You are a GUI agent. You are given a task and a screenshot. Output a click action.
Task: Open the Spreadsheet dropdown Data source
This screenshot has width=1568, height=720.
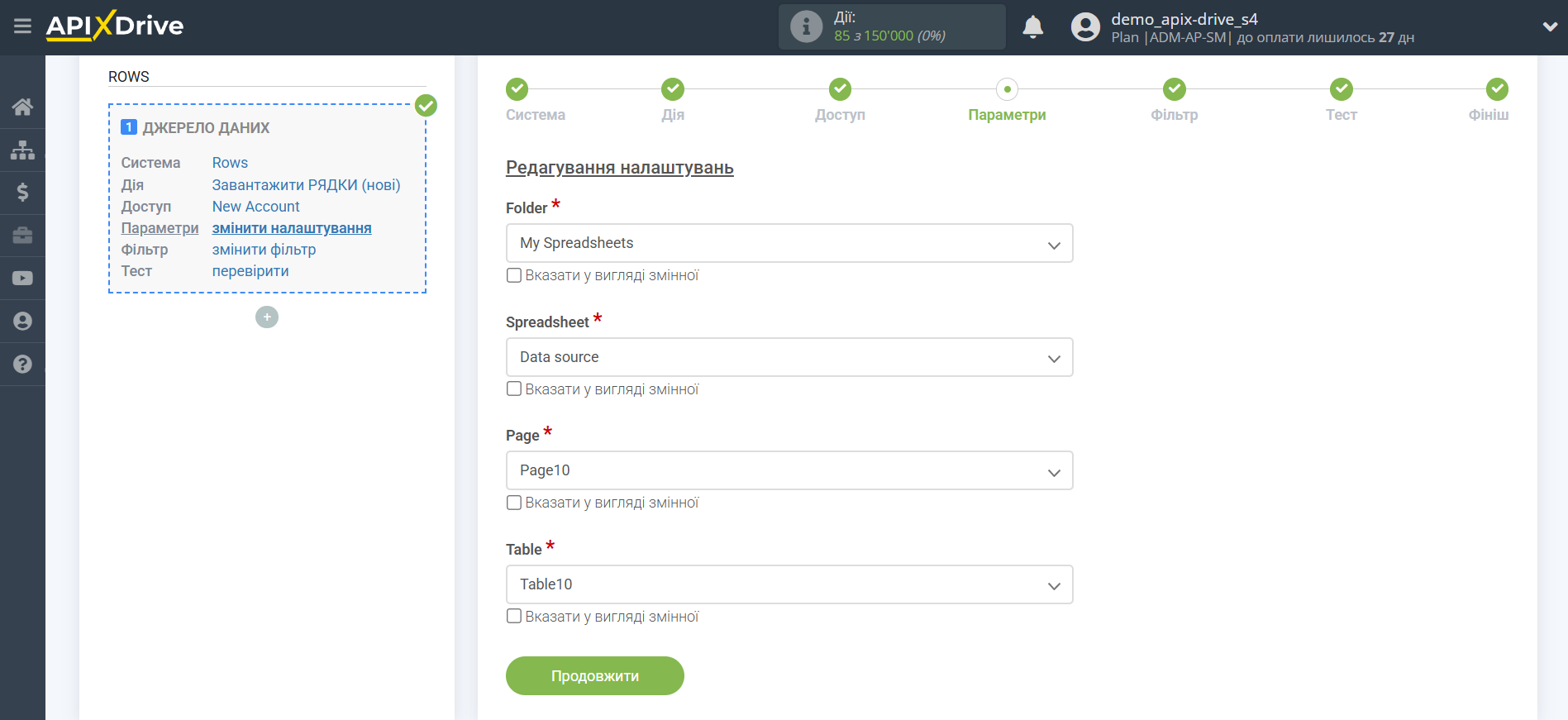click(x=789, y=357)
